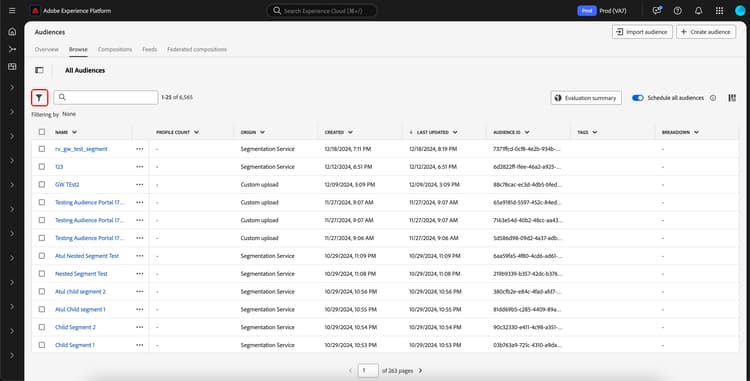Open more actions for audience 123
Screen dimensions: 750x381
pos(140,166)
